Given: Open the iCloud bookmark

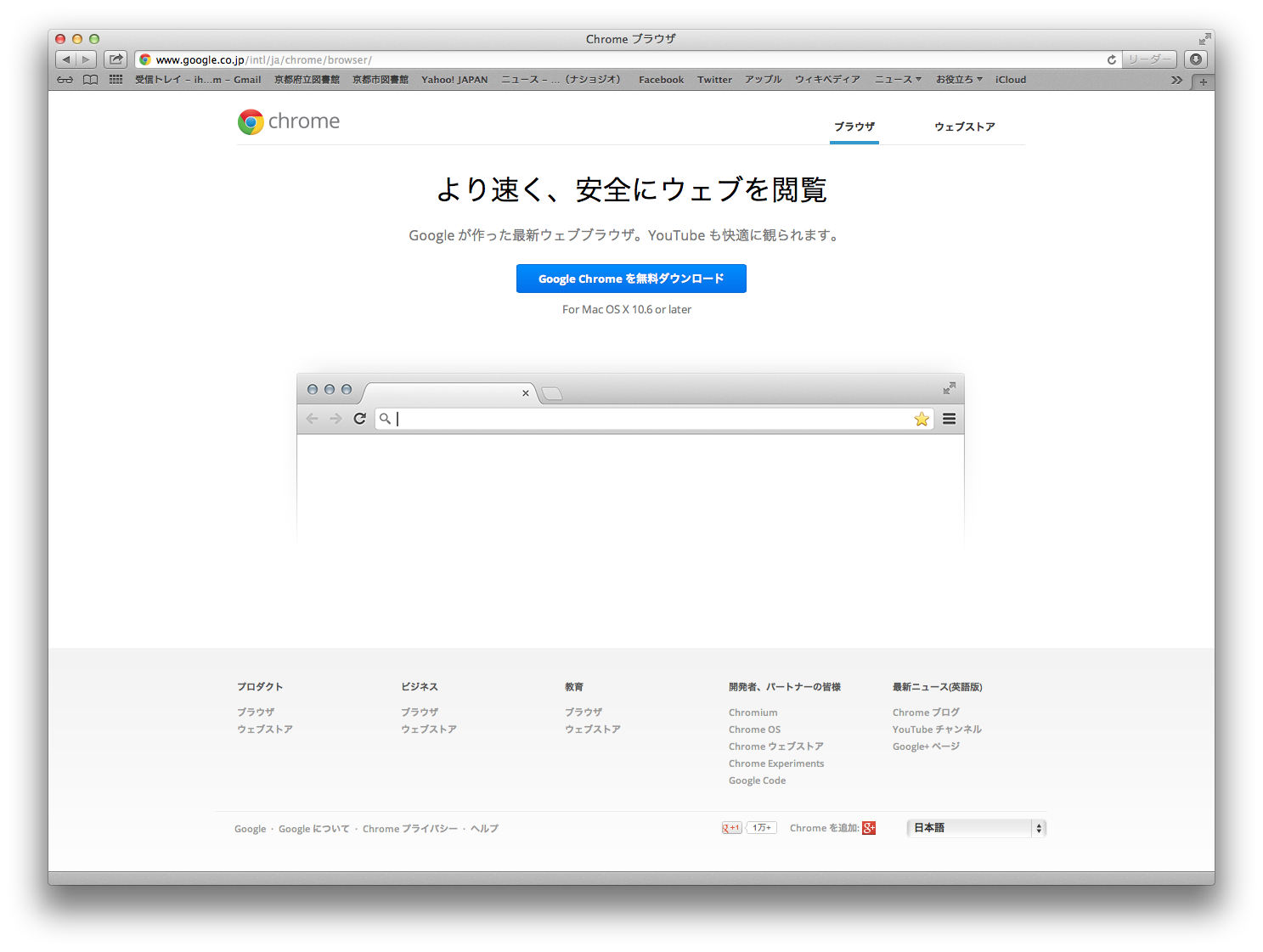Looking at the screenshot, I should coord(1011,80).
